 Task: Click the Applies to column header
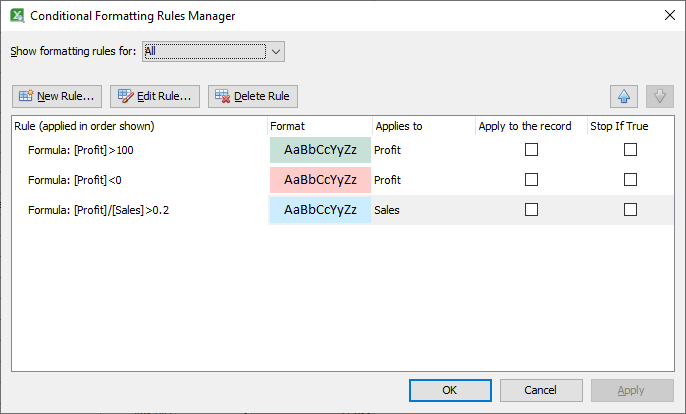(398, 127)
